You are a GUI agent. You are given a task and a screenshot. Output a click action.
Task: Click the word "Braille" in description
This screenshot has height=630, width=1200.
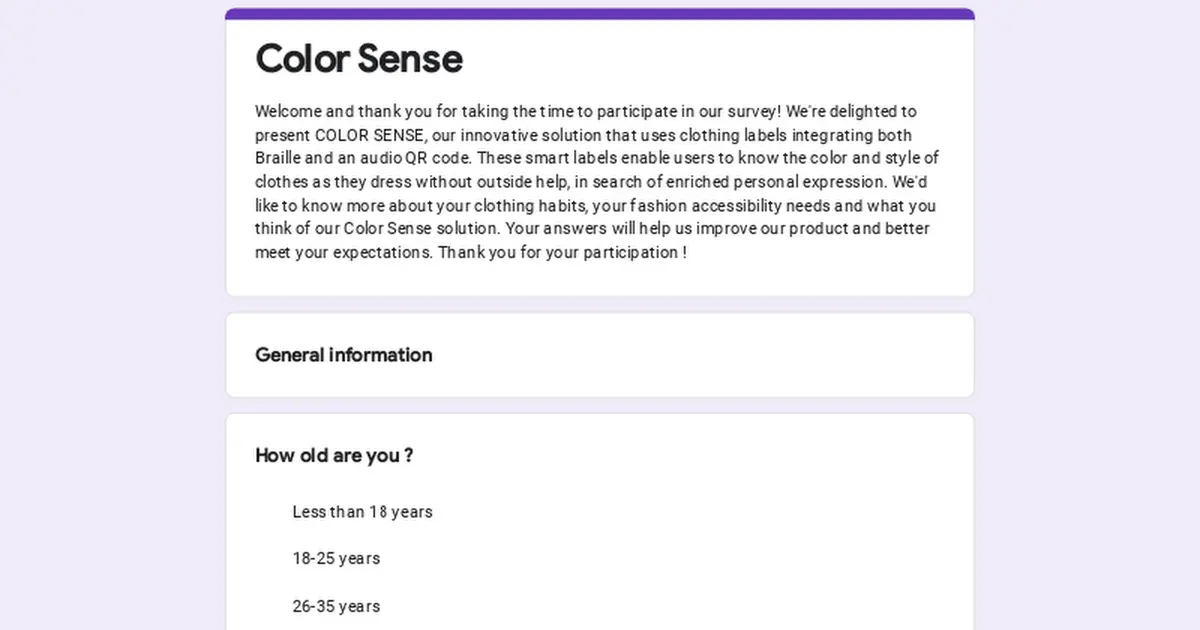point(278,158)
